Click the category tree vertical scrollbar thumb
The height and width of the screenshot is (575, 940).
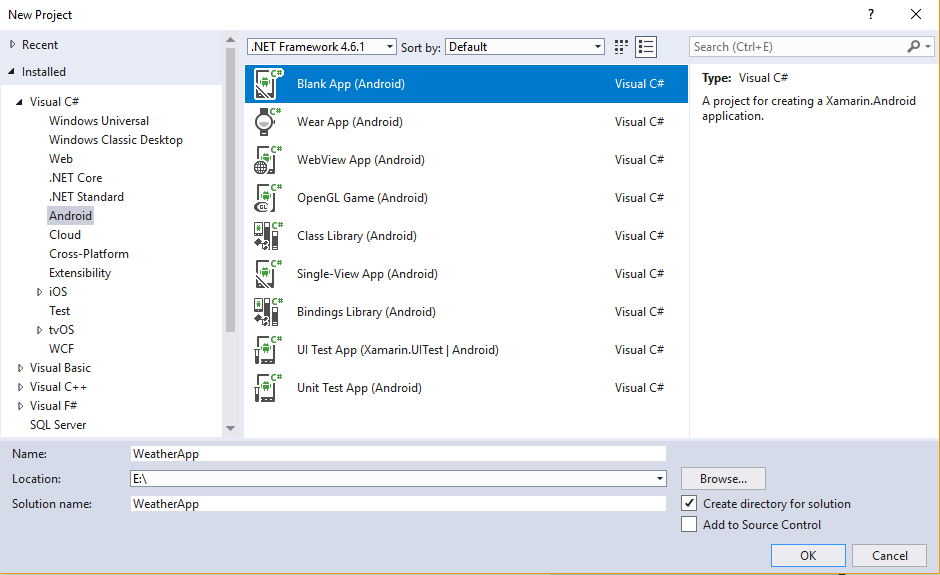pyautogui.click(x=230, y=189)
